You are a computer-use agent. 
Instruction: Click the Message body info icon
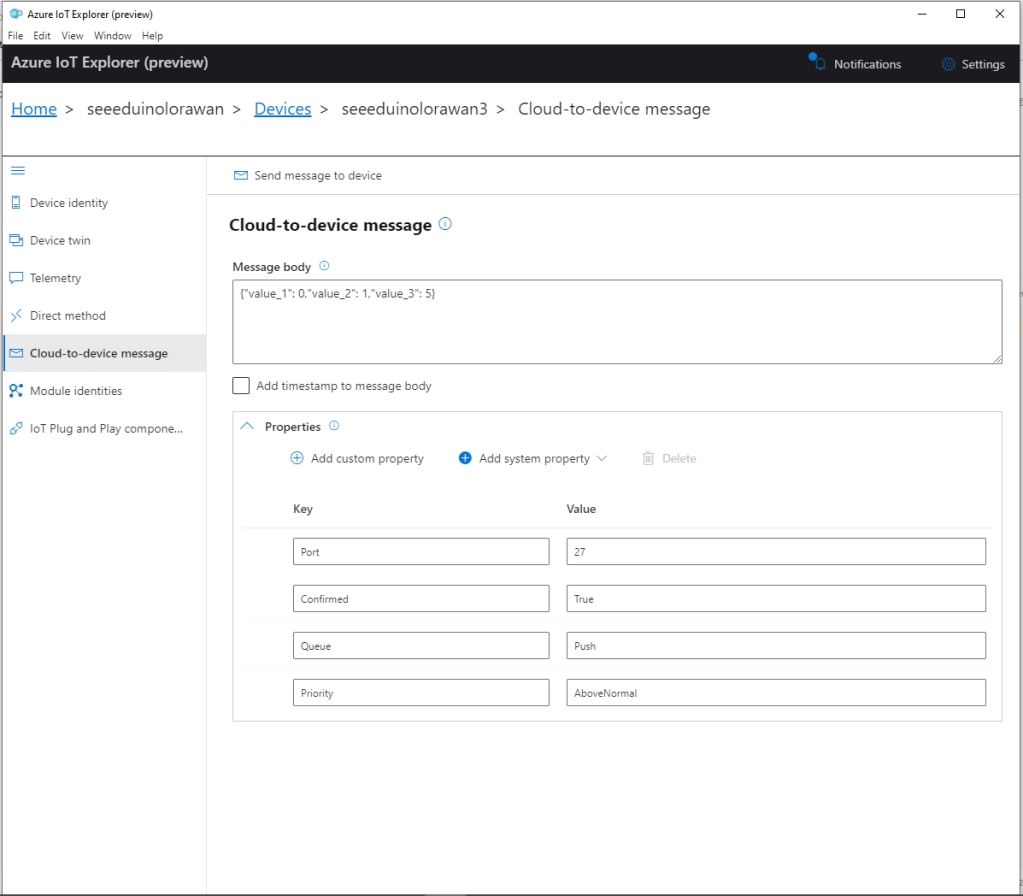pos(324,267)
